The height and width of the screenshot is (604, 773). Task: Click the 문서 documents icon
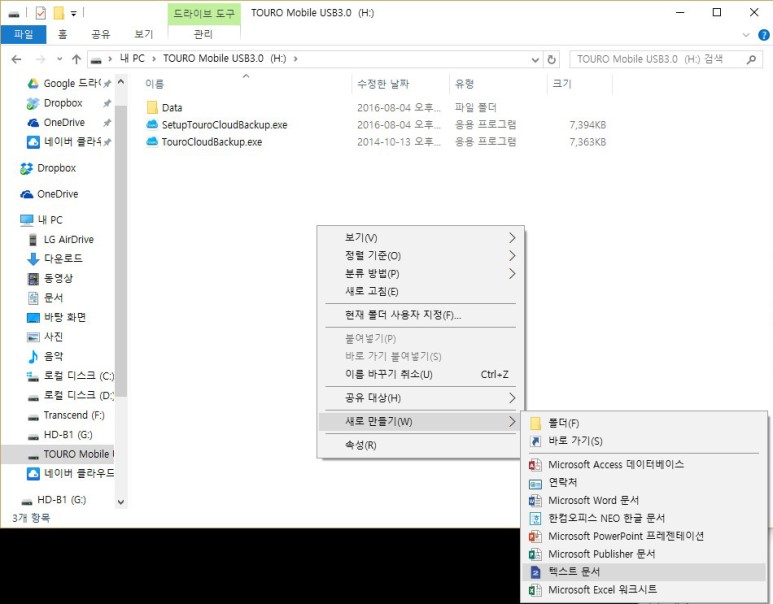pyautogui.click(x=33, y=298)
